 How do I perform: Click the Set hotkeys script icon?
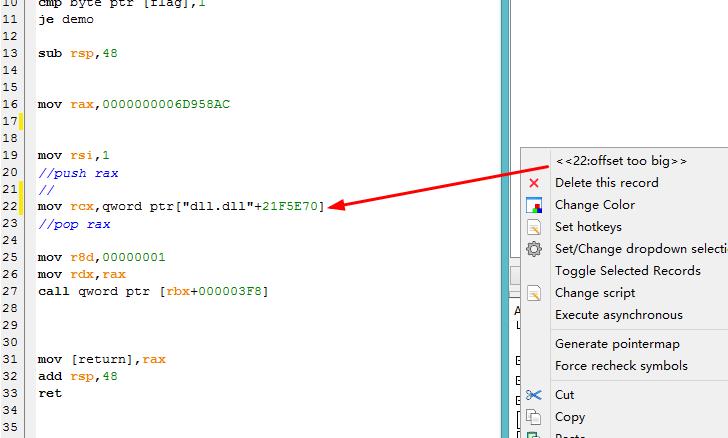pos(534,227)
